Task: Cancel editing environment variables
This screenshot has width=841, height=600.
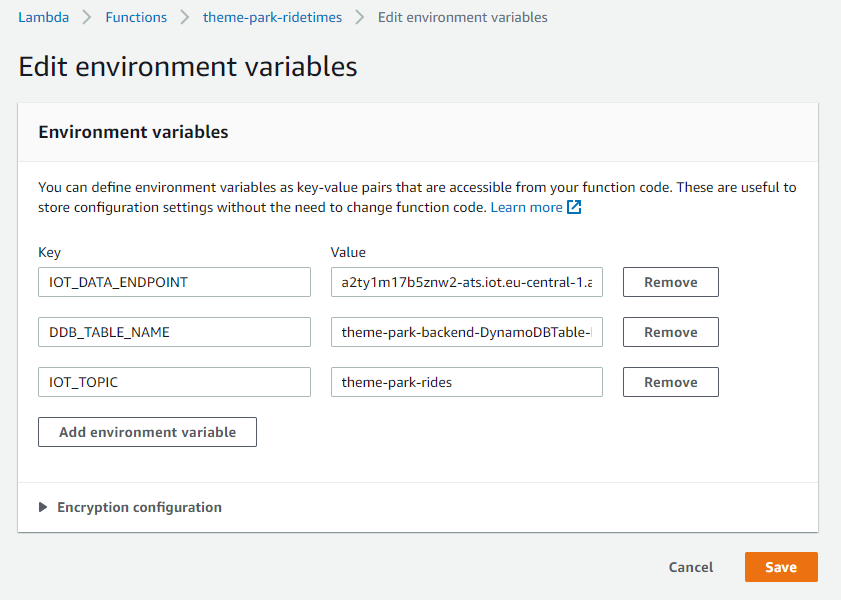Action: 690,566
